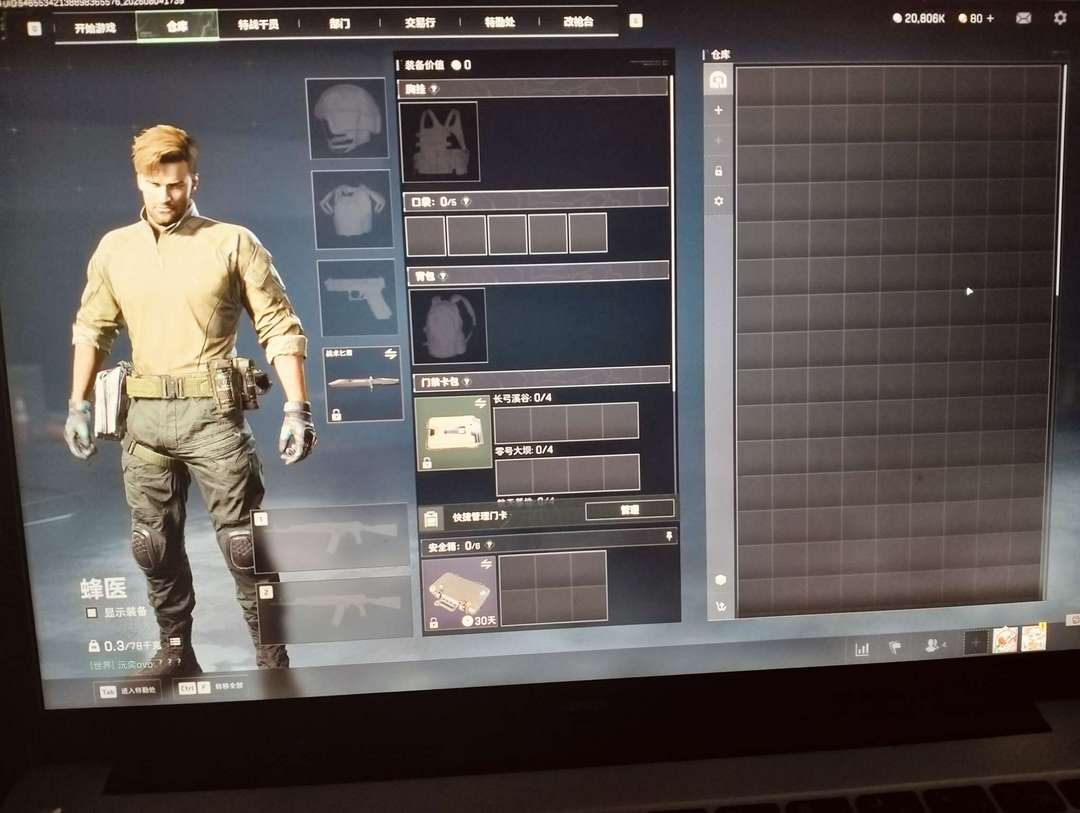Click the world chat message line
Image resolution: width=1080 pixels, height=813 pixels.
[136, 665]
